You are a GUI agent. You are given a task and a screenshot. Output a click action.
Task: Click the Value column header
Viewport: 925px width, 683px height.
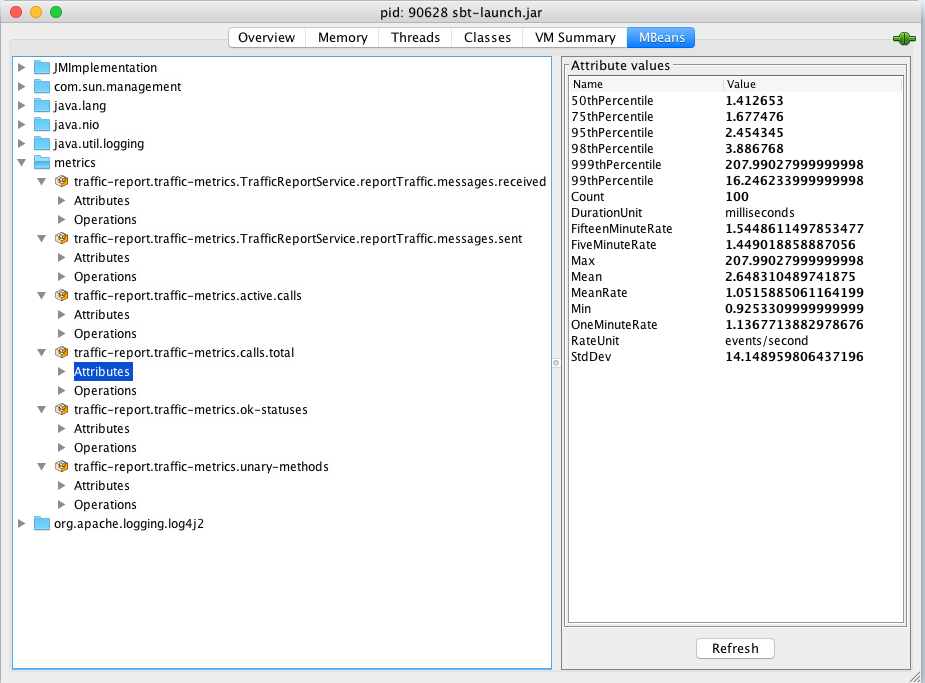[x=812, y=84]
